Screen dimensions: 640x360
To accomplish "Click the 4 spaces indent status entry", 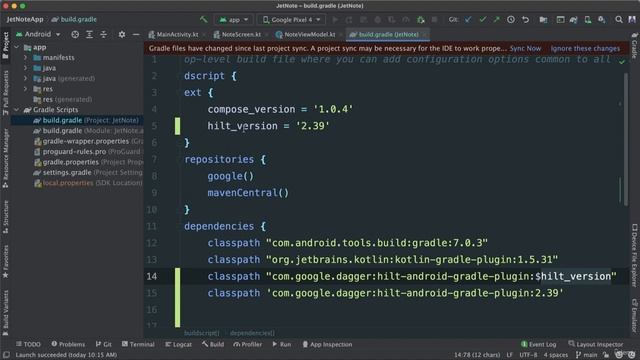I will (556, 355).
